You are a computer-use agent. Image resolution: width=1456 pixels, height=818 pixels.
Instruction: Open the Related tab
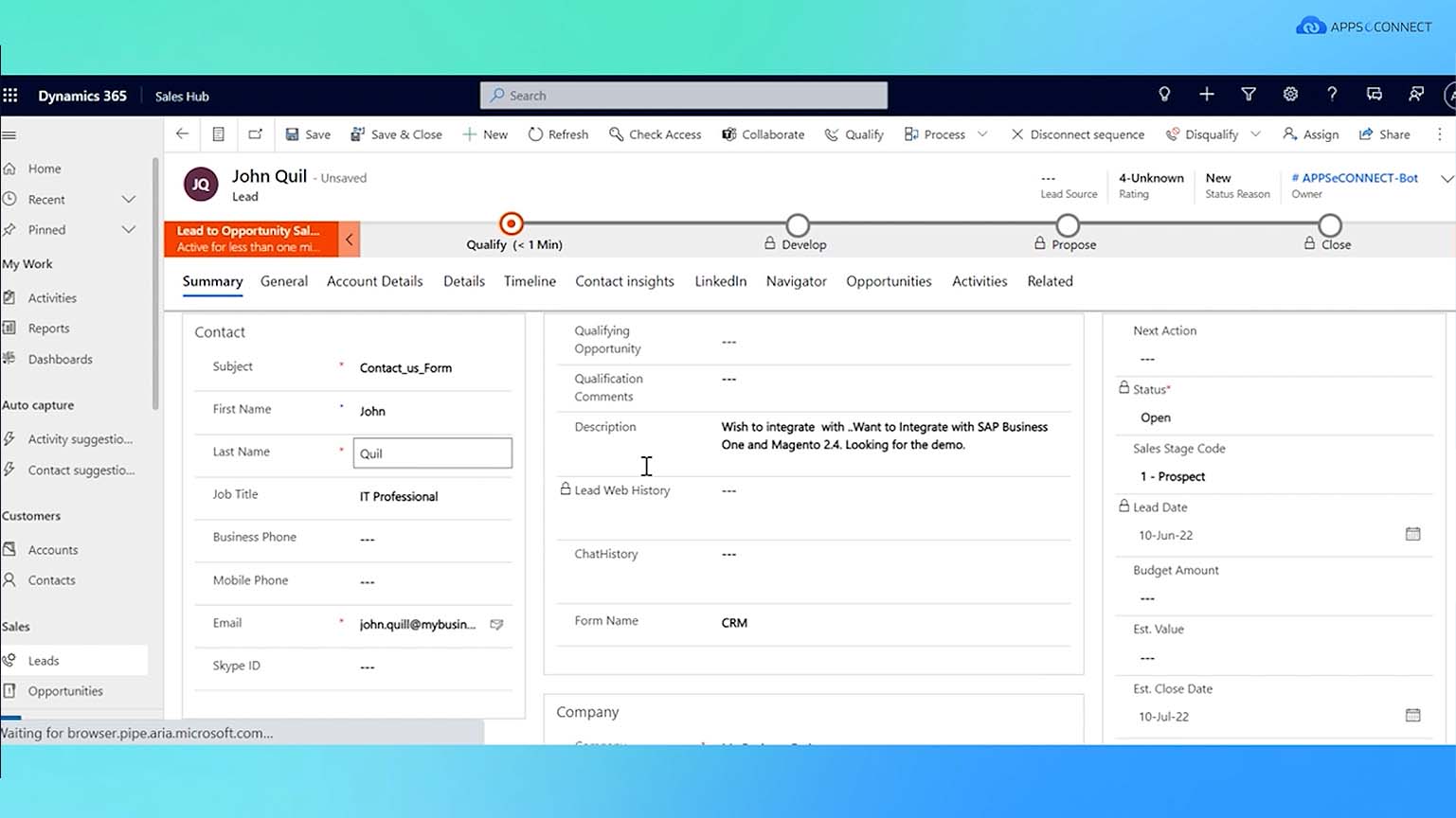point(1051,281)
